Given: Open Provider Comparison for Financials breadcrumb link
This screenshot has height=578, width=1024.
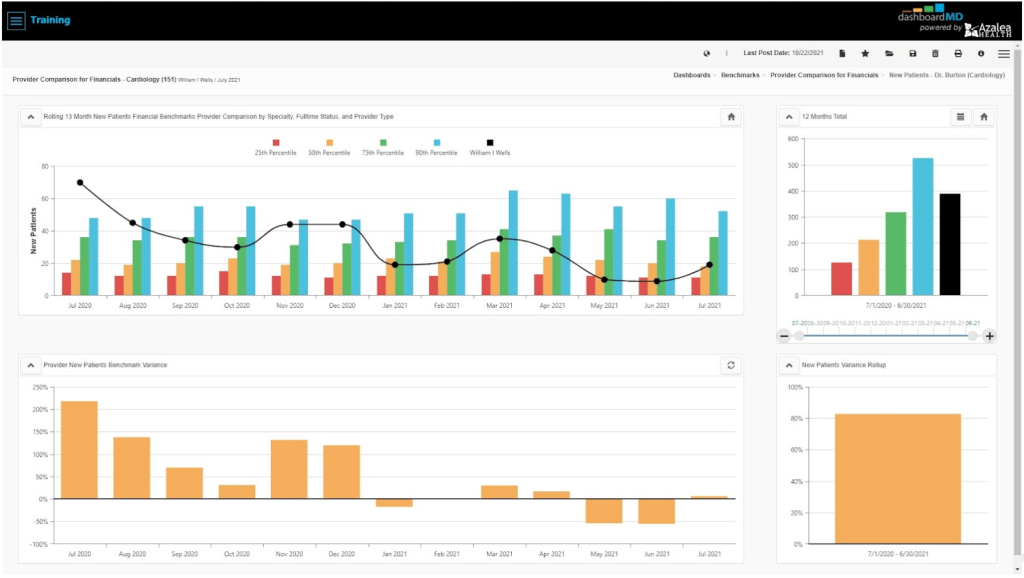Looking at the screenshot, I should click(825, 75).
